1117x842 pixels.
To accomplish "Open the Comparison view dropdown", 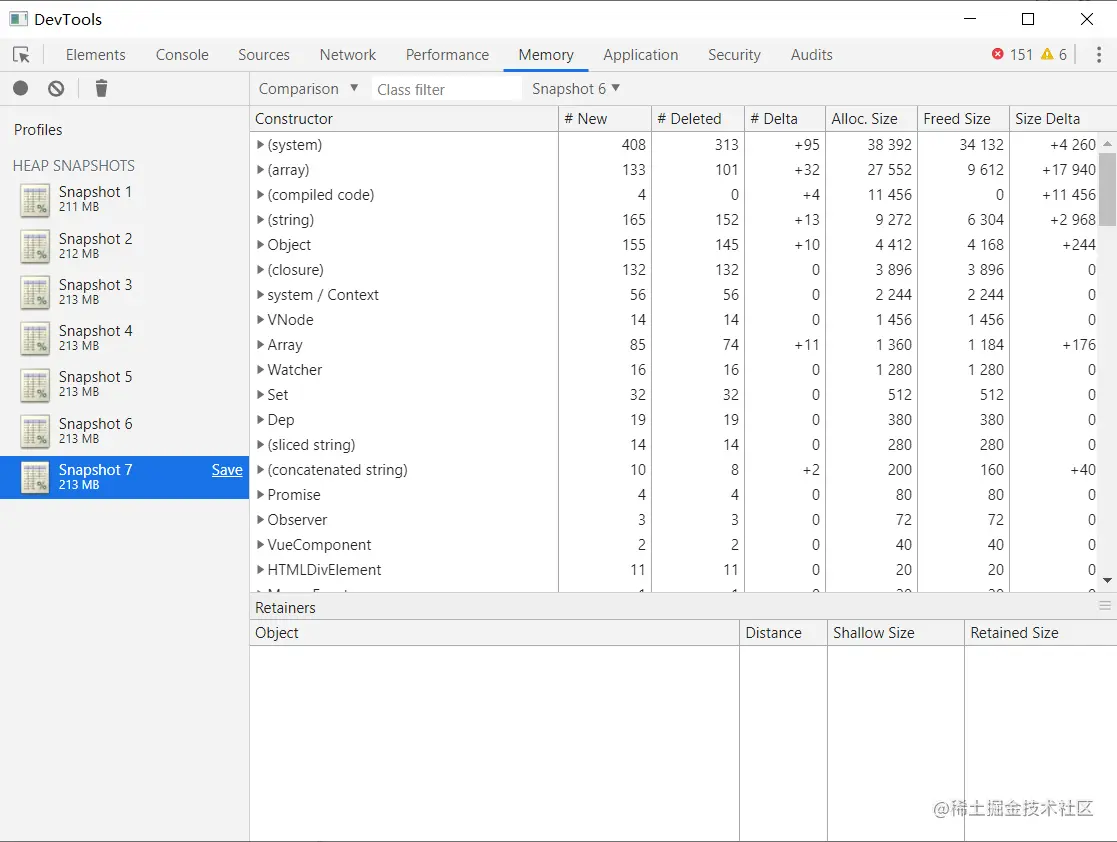I will (x=308, y=89).
